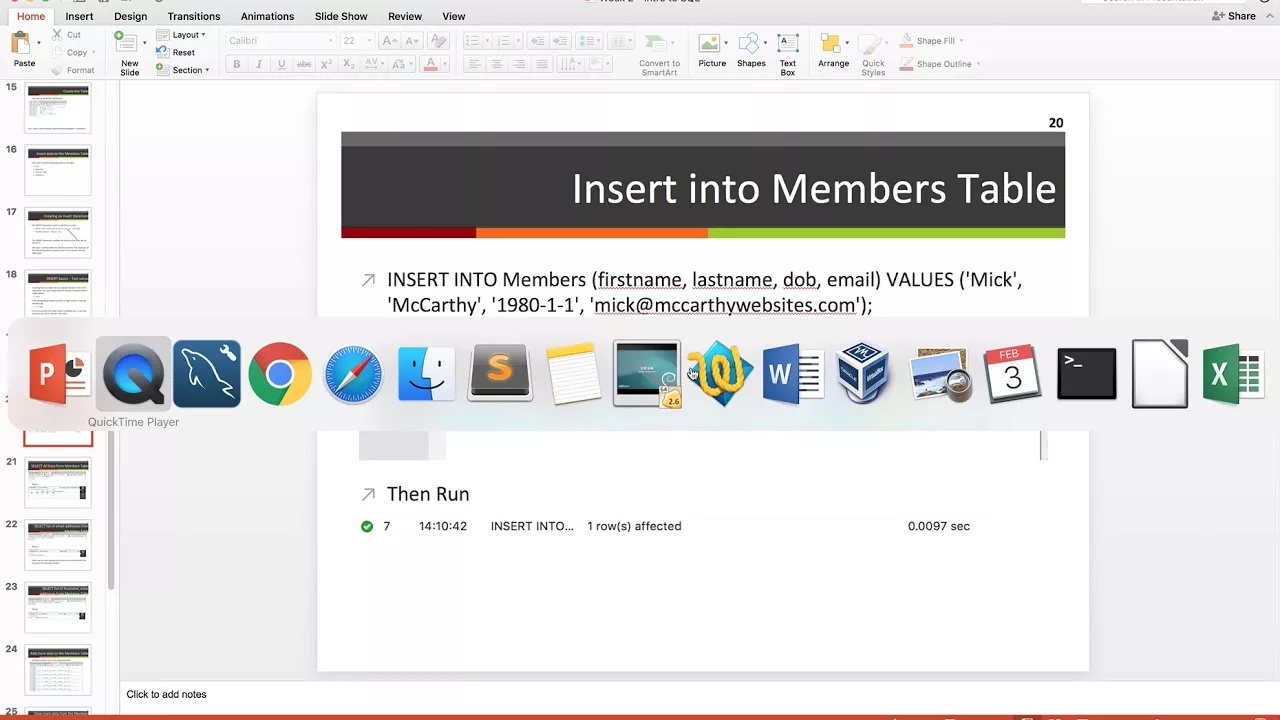
Task: Toggle italic formatting
Action: point(259,64)
